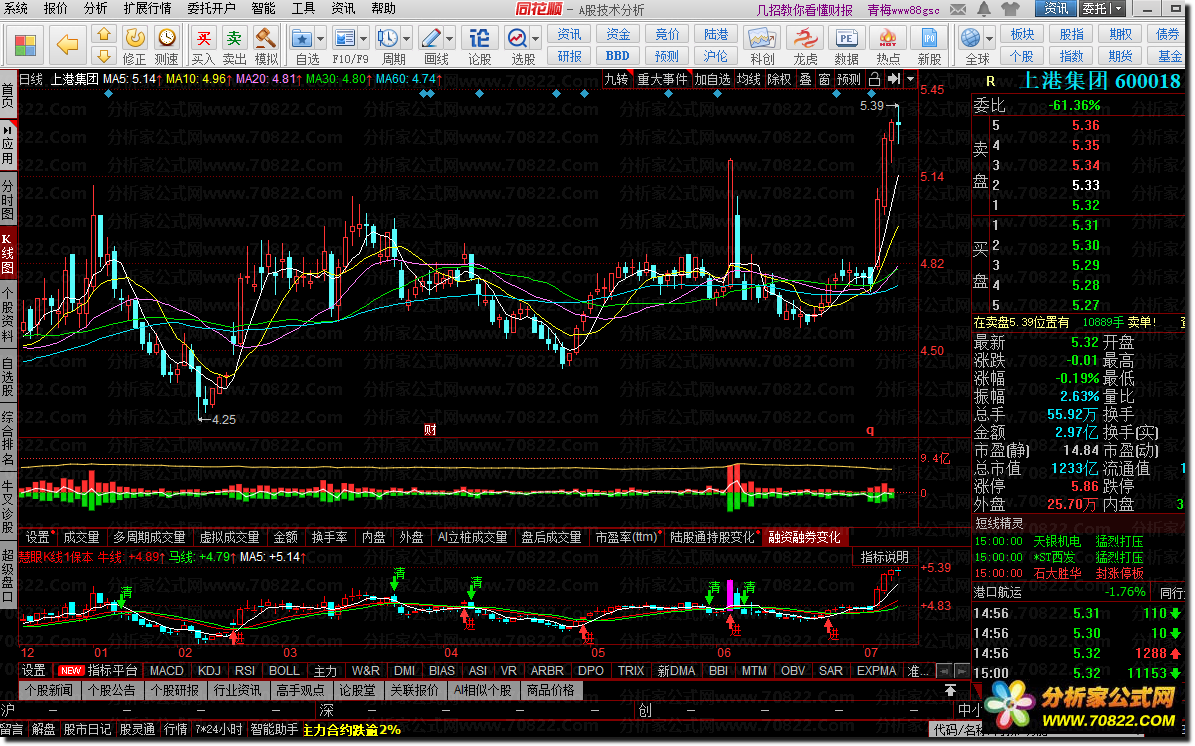Click the 几招教你看懂财报 link
Image resolution: width=1195 pixels, height=746 pixels.
(x=804, y=10)
